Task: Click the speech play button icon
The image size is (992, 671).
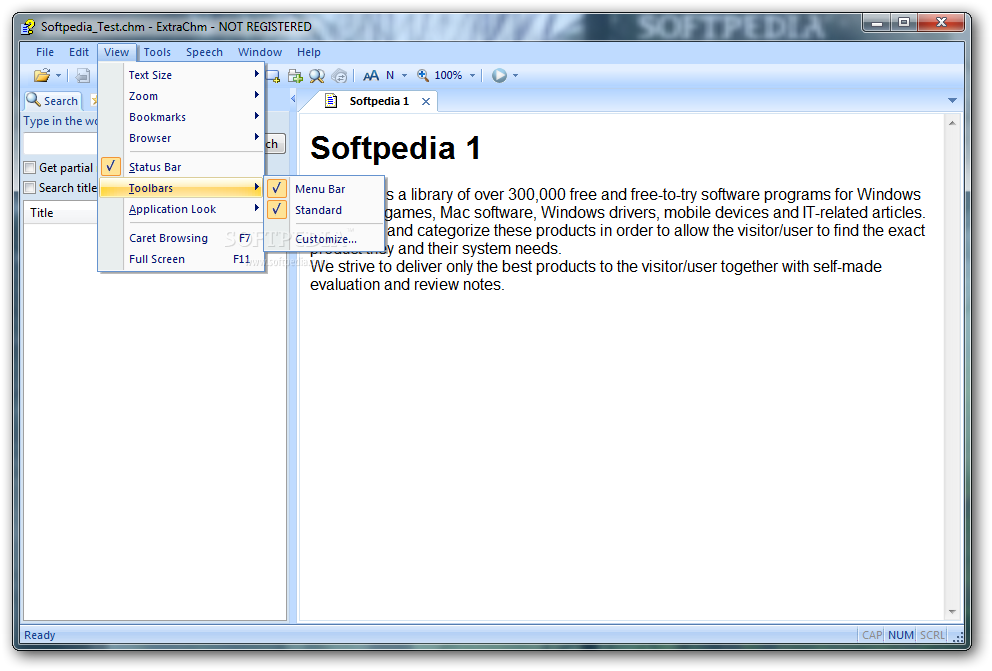Action: click(x=499, y=76)
